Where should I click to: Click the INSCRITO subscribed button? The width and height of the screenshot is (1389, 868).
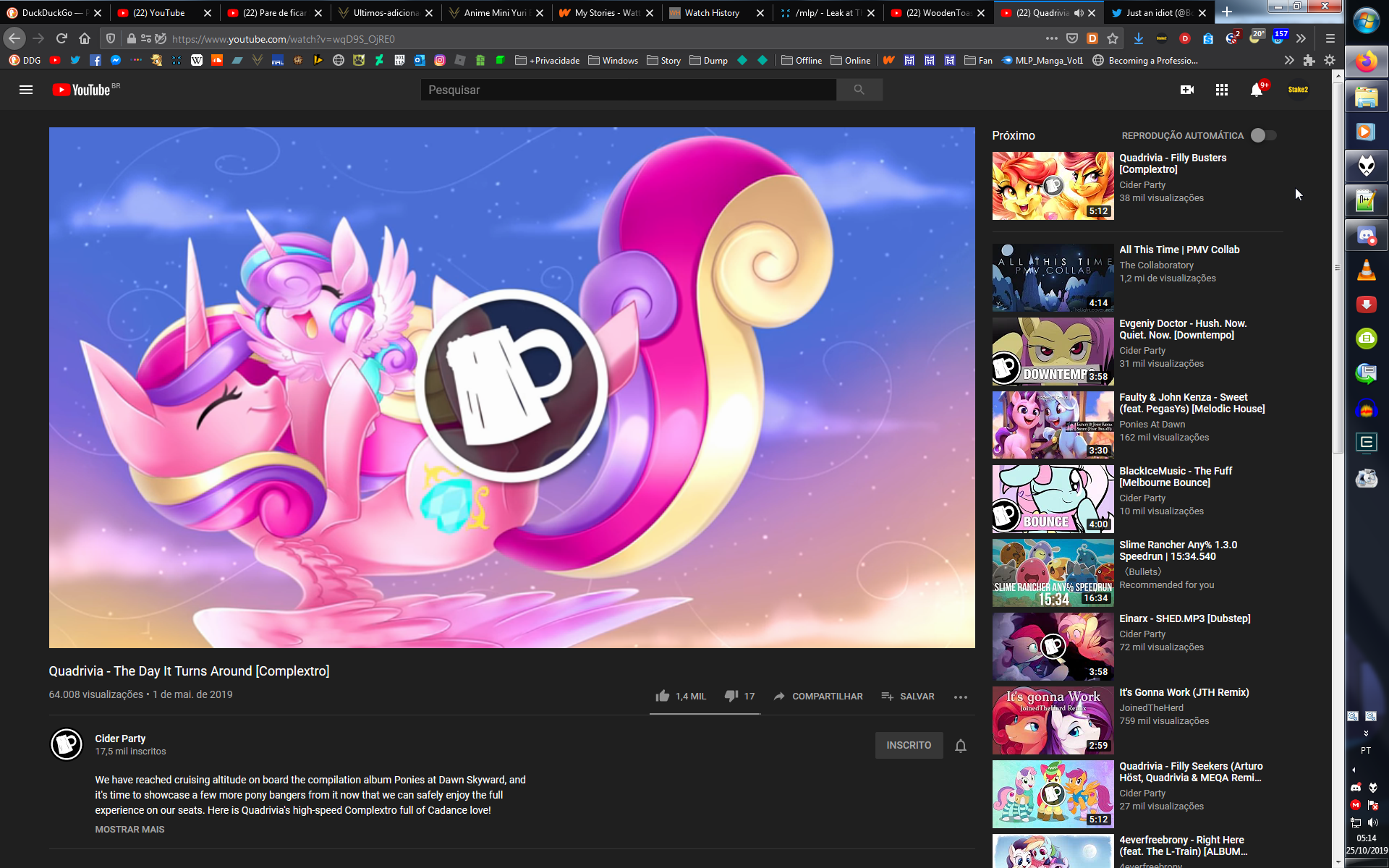click(x=909, y=745)
